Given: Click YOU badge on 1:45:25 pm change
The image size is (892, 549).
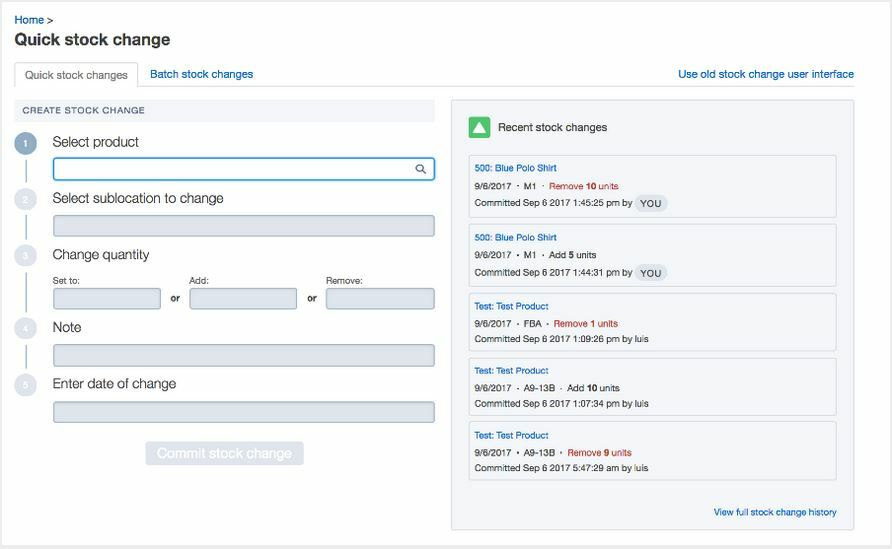Looking at the screenshot, I should (x=651, y=204).
